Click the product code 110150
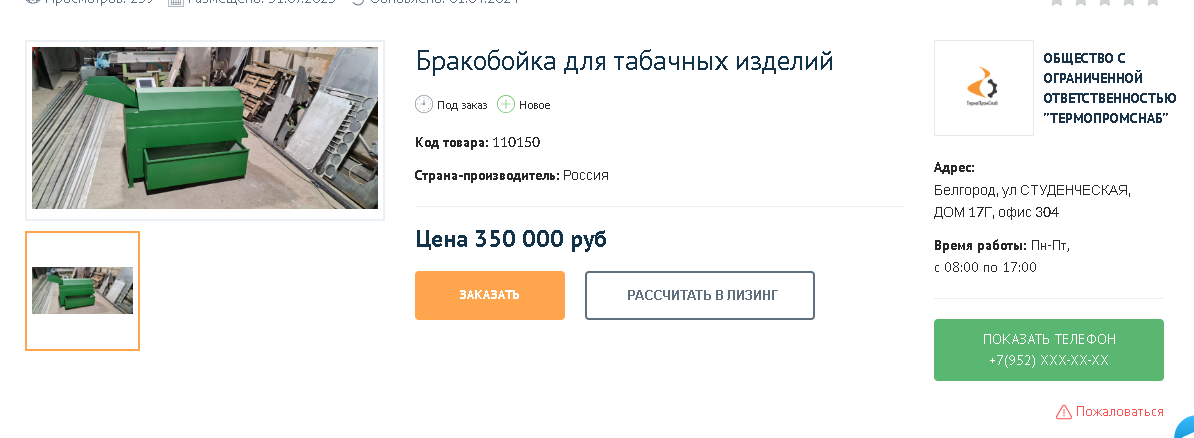This screenshot has width=1194, height=438. point(516,142)
